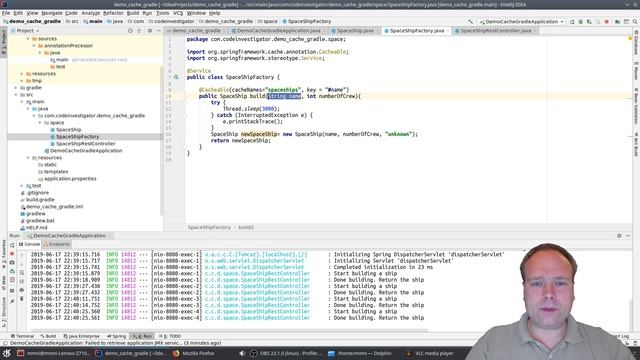The width and height of the screenshot is (640, 360).
Task: Toggle the Spring tool window button
Action: click(116, 336)
